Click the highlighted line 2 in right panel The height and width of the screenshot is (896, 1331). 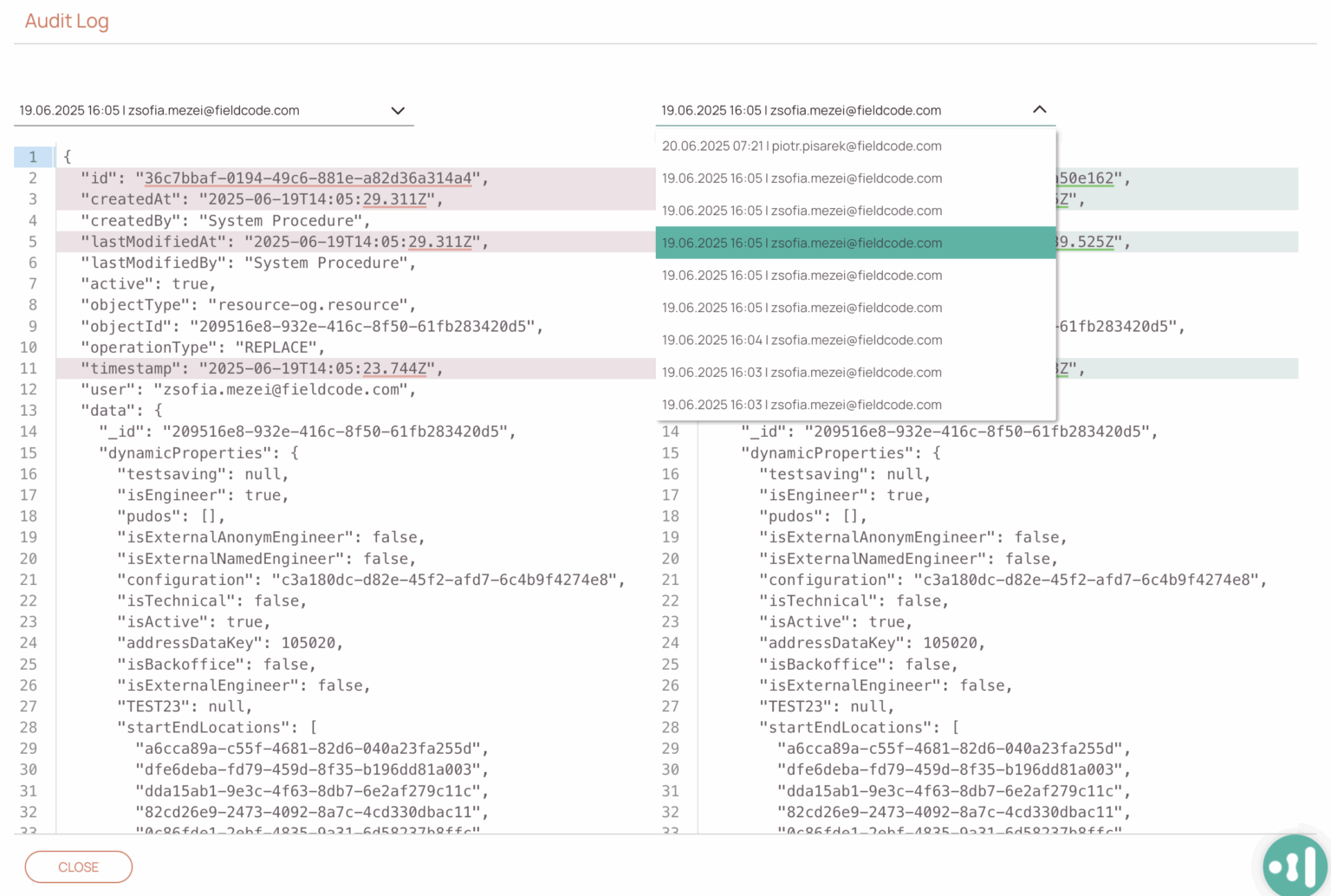[1170, 178]
